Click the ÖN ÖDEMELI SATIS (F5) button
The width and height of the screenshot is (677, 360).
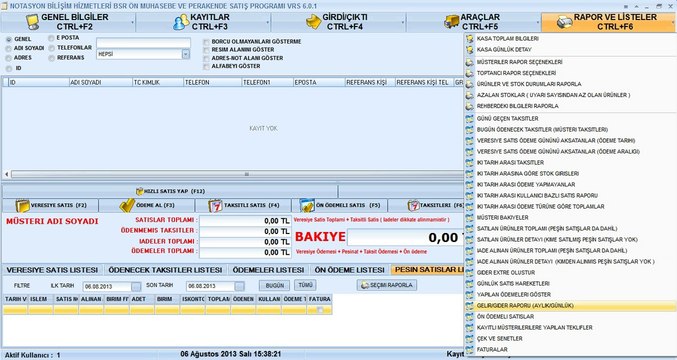click(x=340, y=205)
